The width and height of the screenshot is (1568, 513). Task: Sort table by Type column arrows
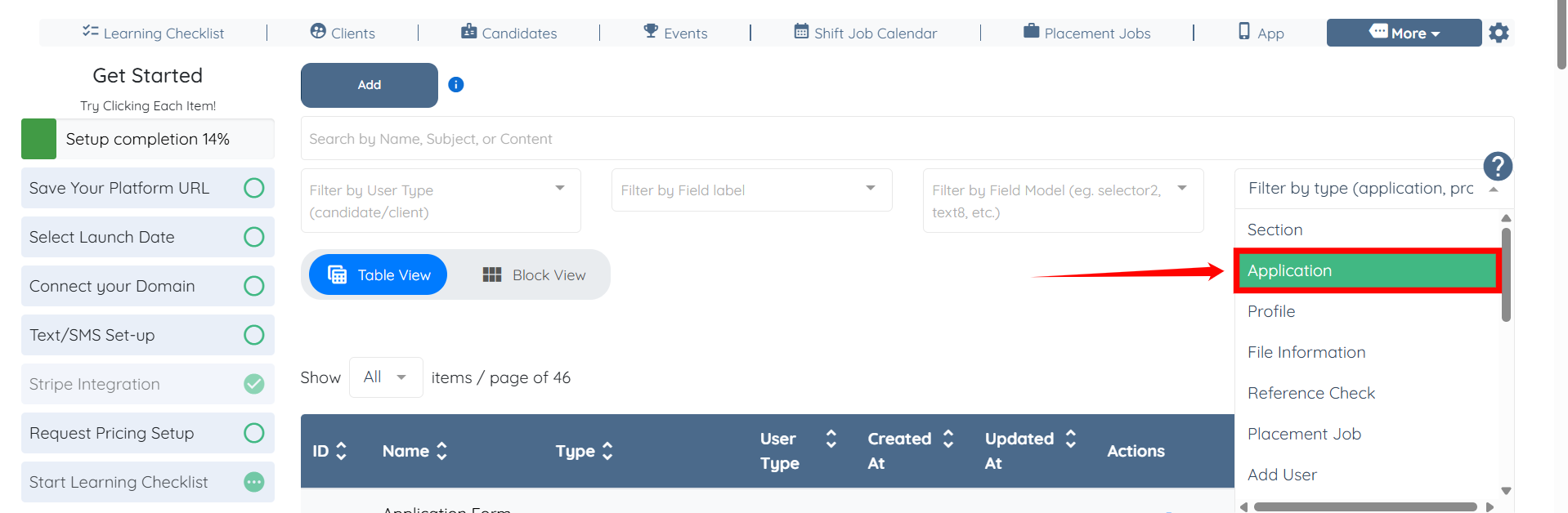607,451
